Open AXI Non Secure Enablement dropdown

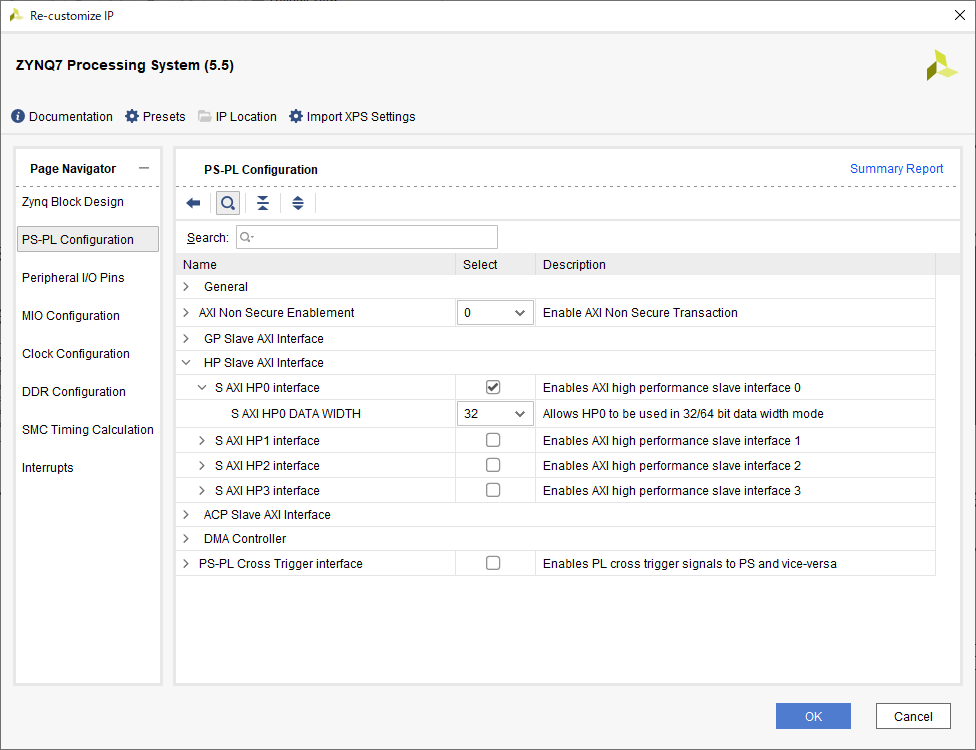coord(495,312)
